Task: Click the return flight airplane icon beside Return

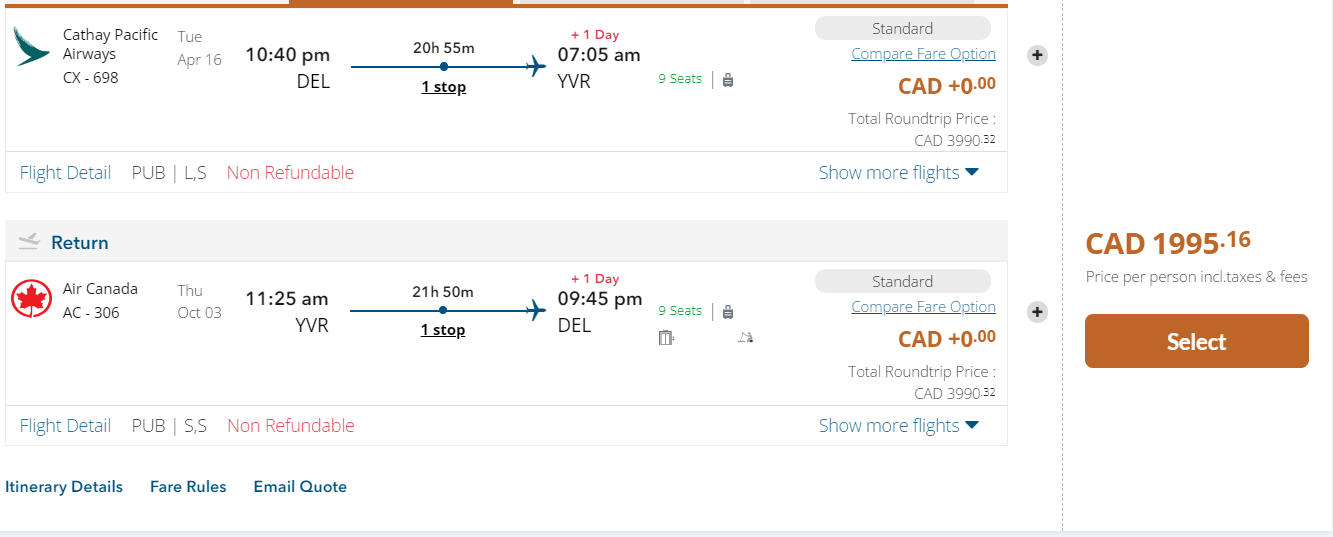Action: pyautogui.click(x=28, y=241)
